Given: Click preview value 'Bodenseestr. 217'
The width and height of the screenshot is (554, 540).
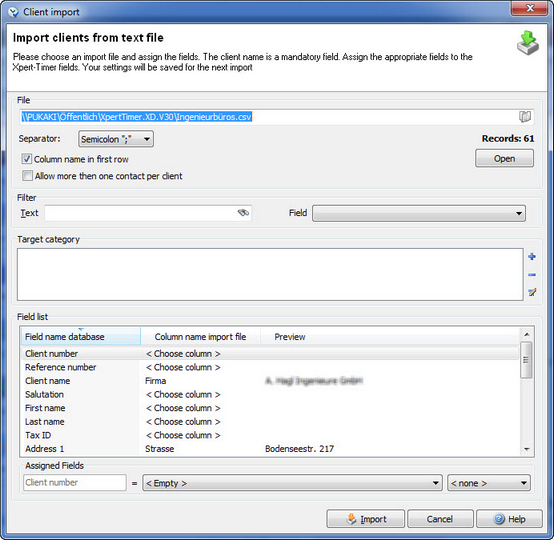Looking at the screenshot, I should [x=299, y=449].
